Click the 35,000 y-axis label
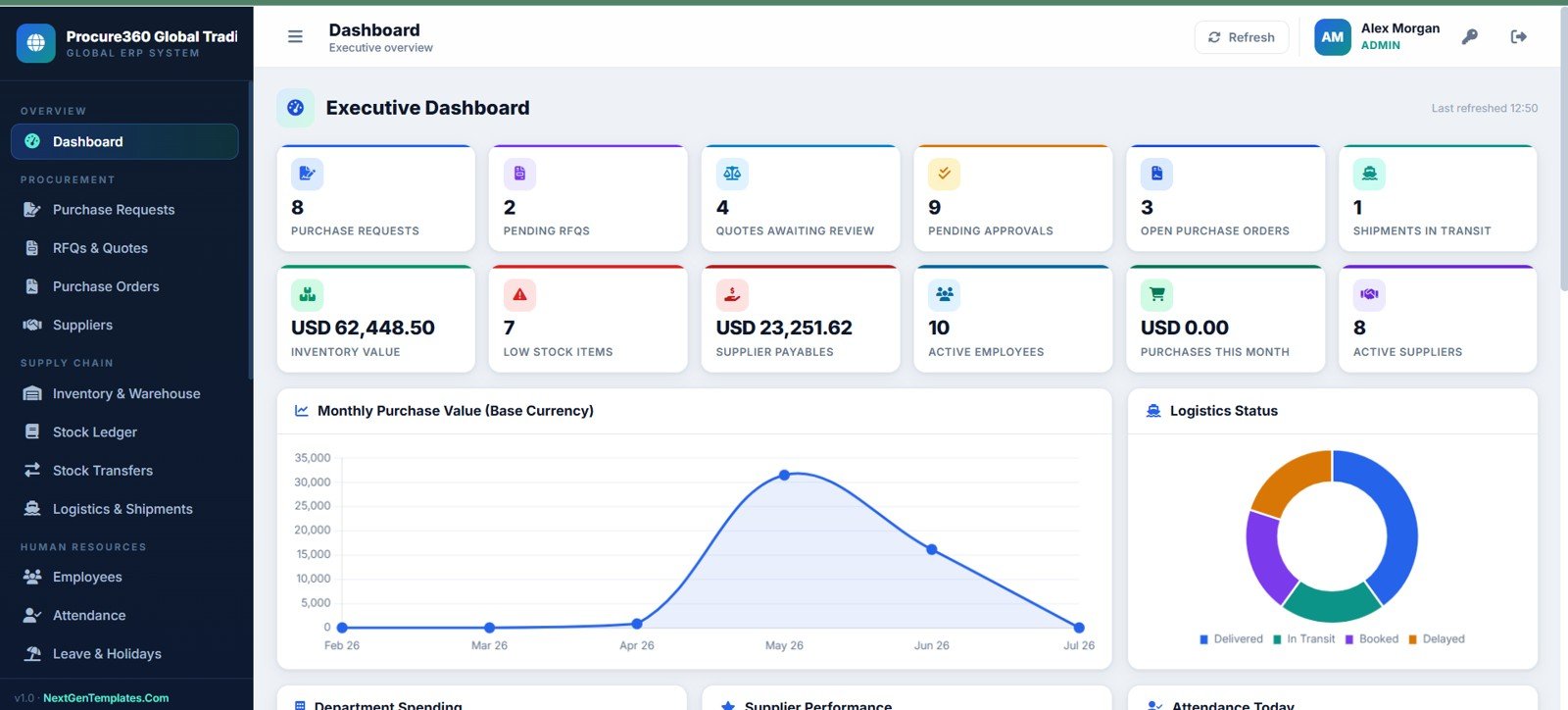Screen dimensions: 1568x710 click(x=313, y=458)
